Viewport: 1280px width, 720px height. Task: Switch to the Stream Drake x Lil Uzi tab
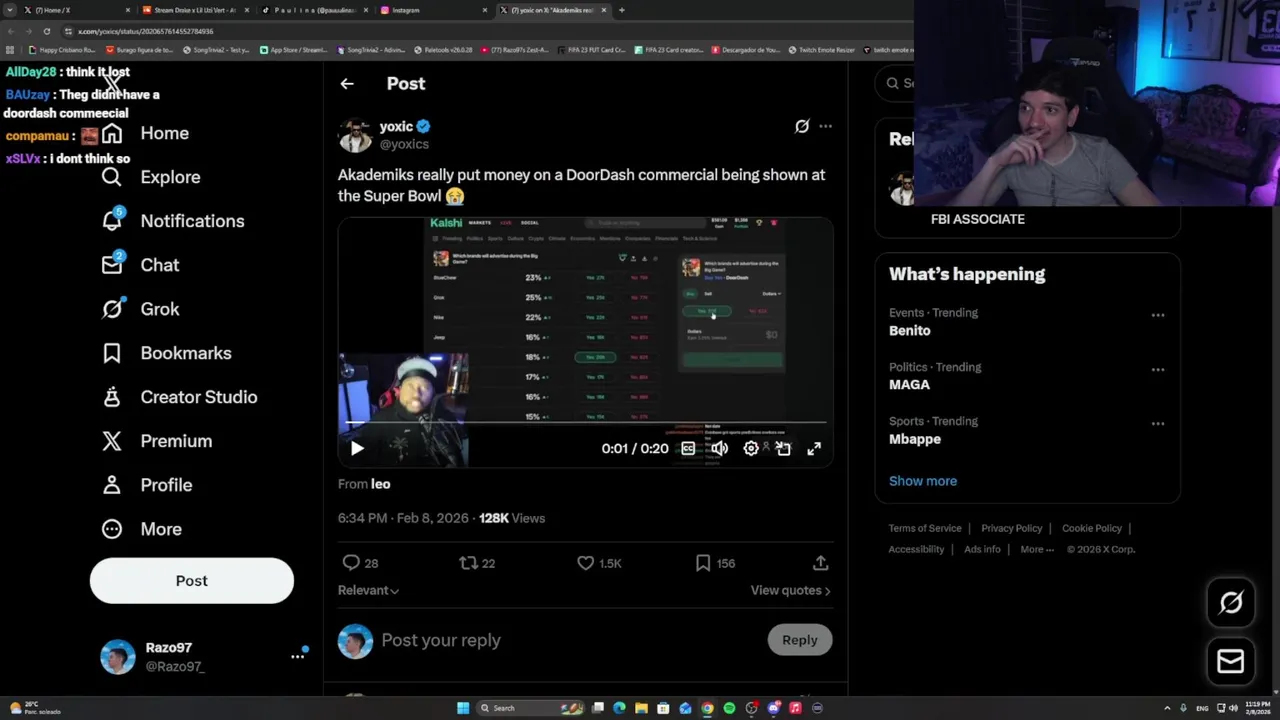(195, 10)
